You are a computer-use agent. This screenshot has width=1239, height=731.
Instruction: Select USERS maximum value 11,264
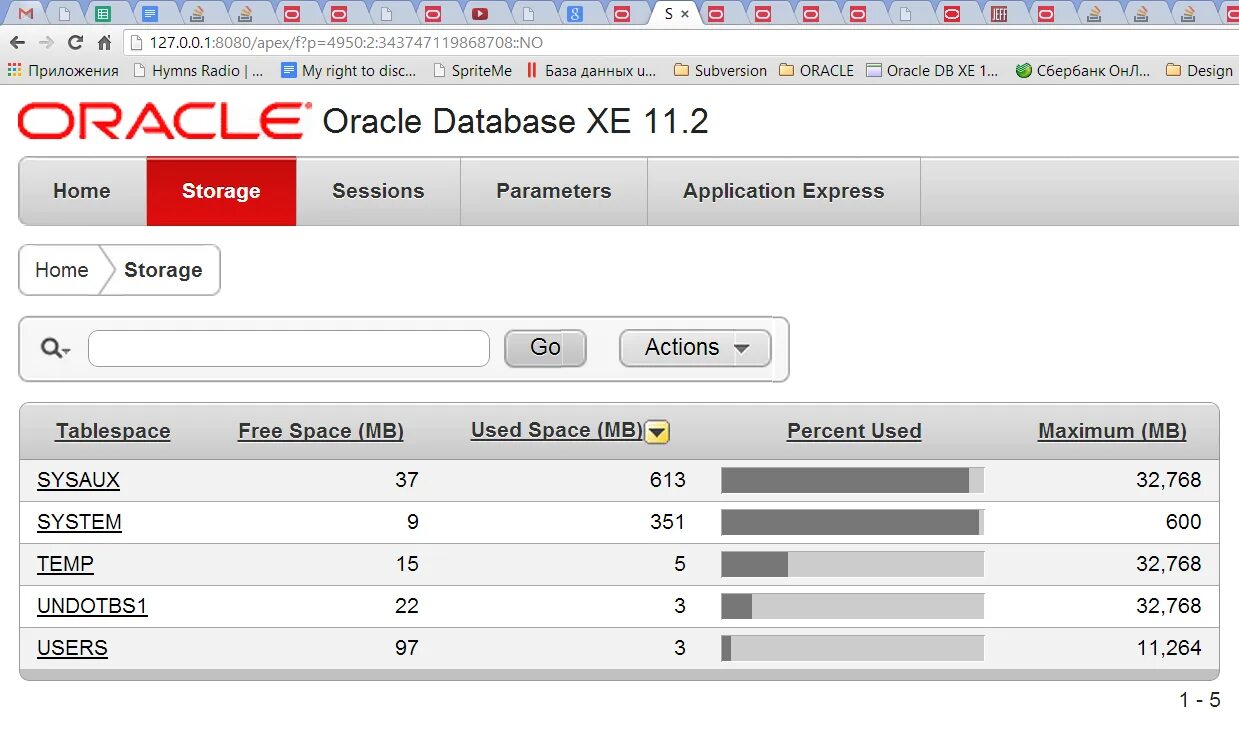pos(1169,648)
